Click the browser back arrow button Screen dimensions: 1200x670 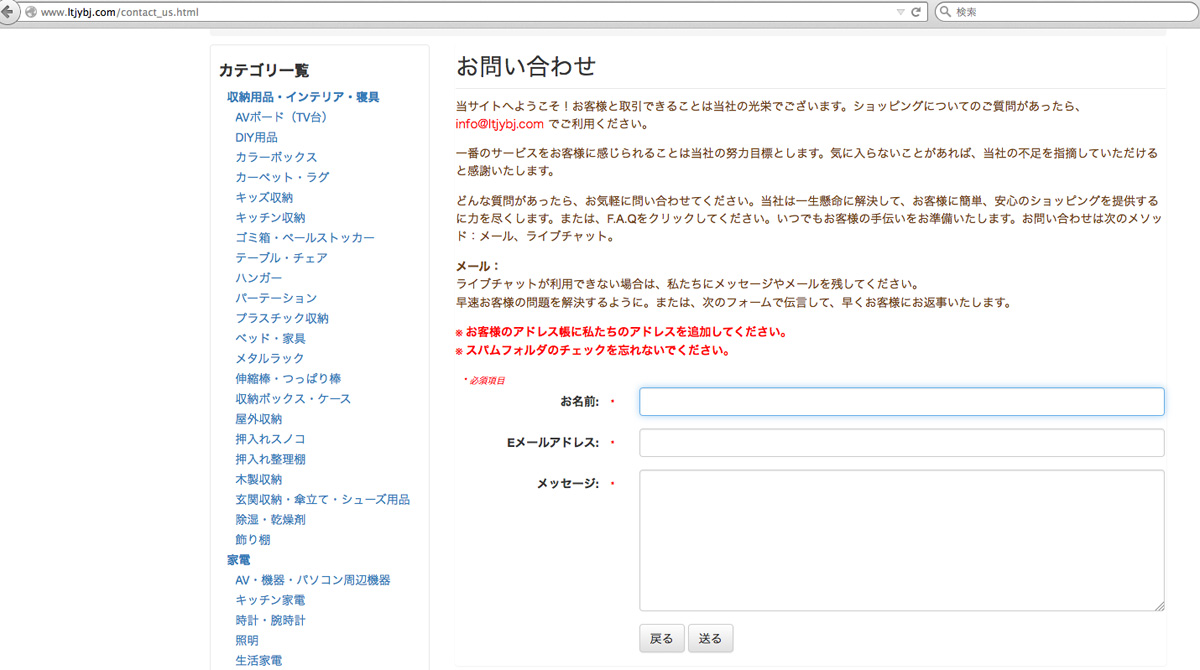pos(8,12)
